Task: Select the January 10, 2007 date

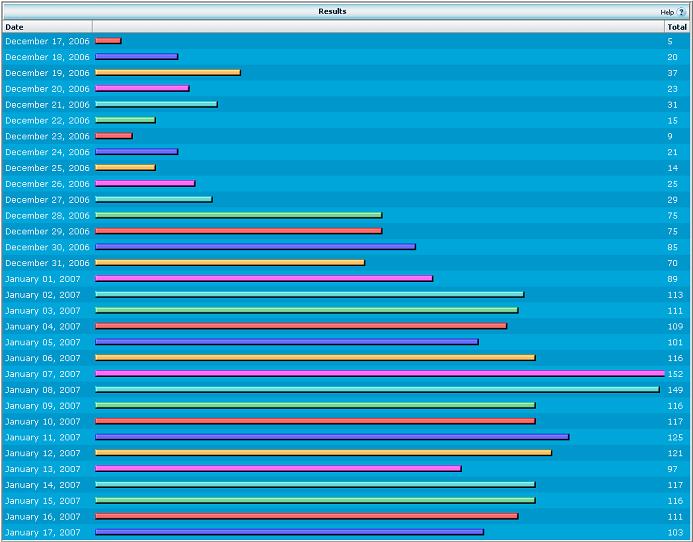Action: coord(43,422)
